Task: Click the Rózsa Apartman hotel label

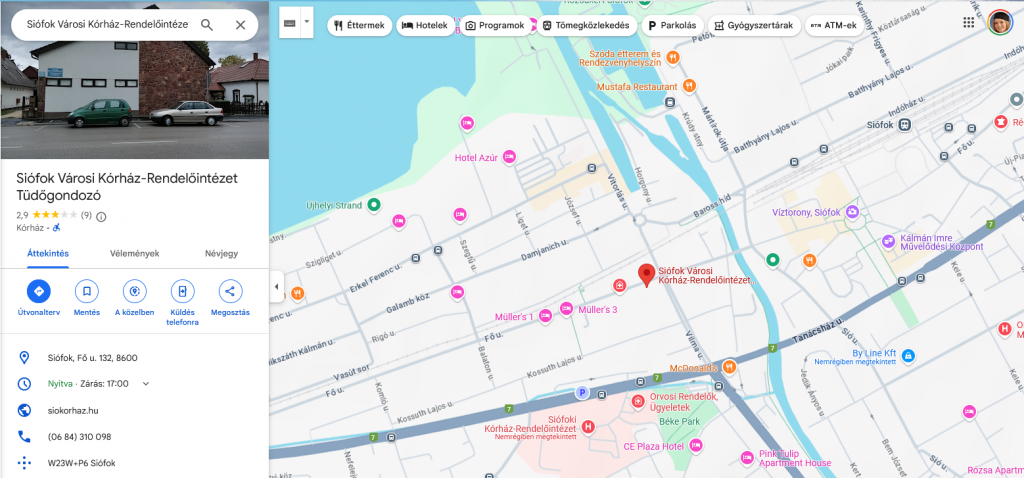Action: (x=995, y=471)
